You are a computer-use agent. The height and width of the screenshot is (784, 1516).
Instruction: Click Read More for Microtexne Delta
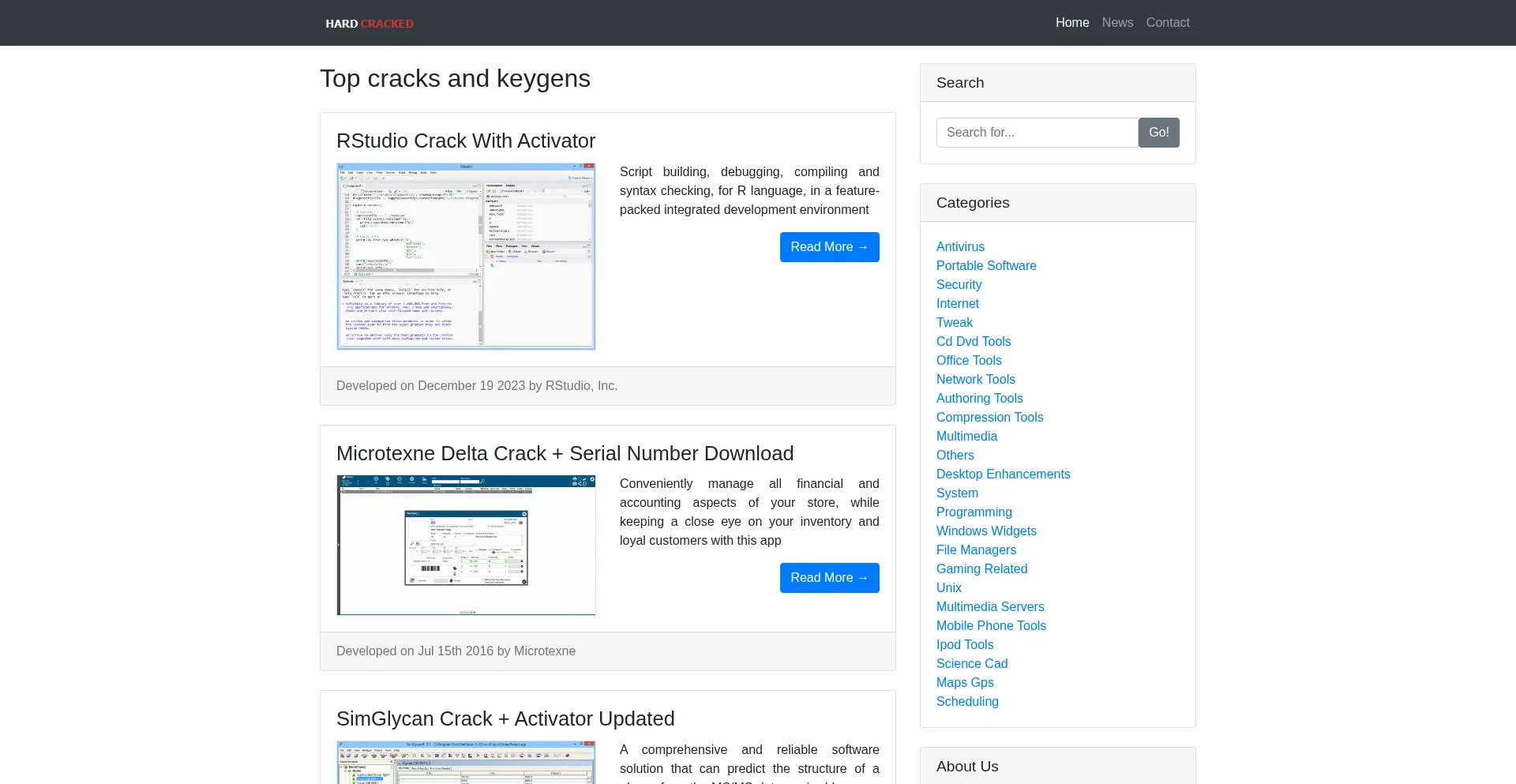829,578
